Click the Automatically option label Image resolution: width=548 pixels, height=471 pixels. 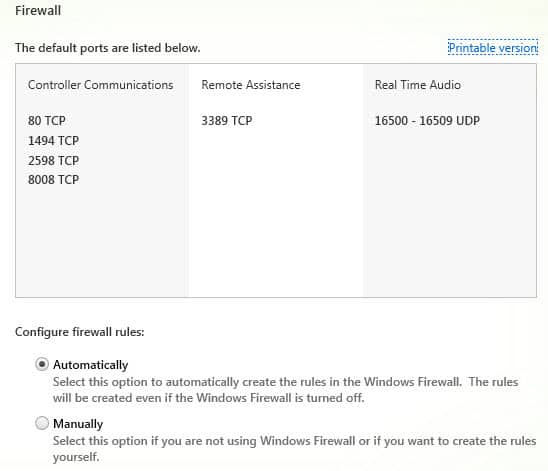(x=91, y=365)
